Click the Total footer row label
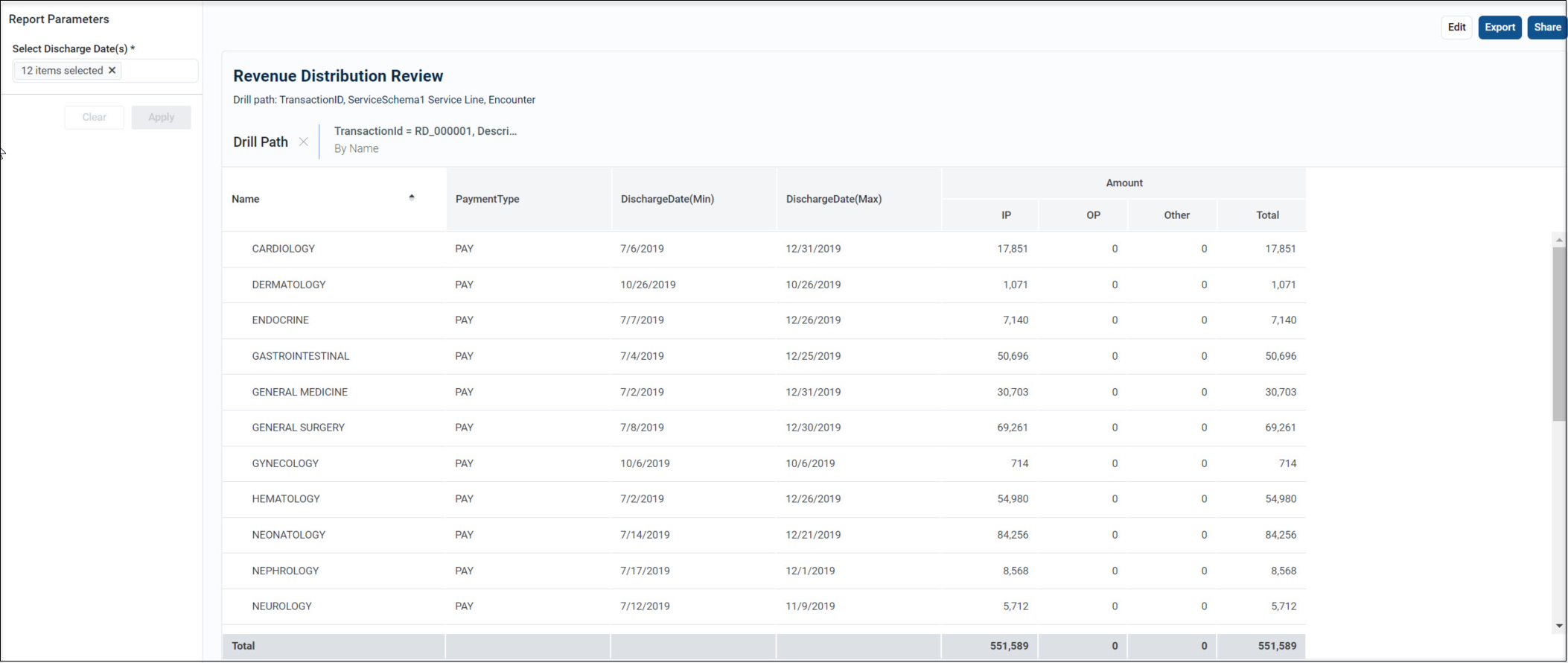 click(x=243, y=646)
